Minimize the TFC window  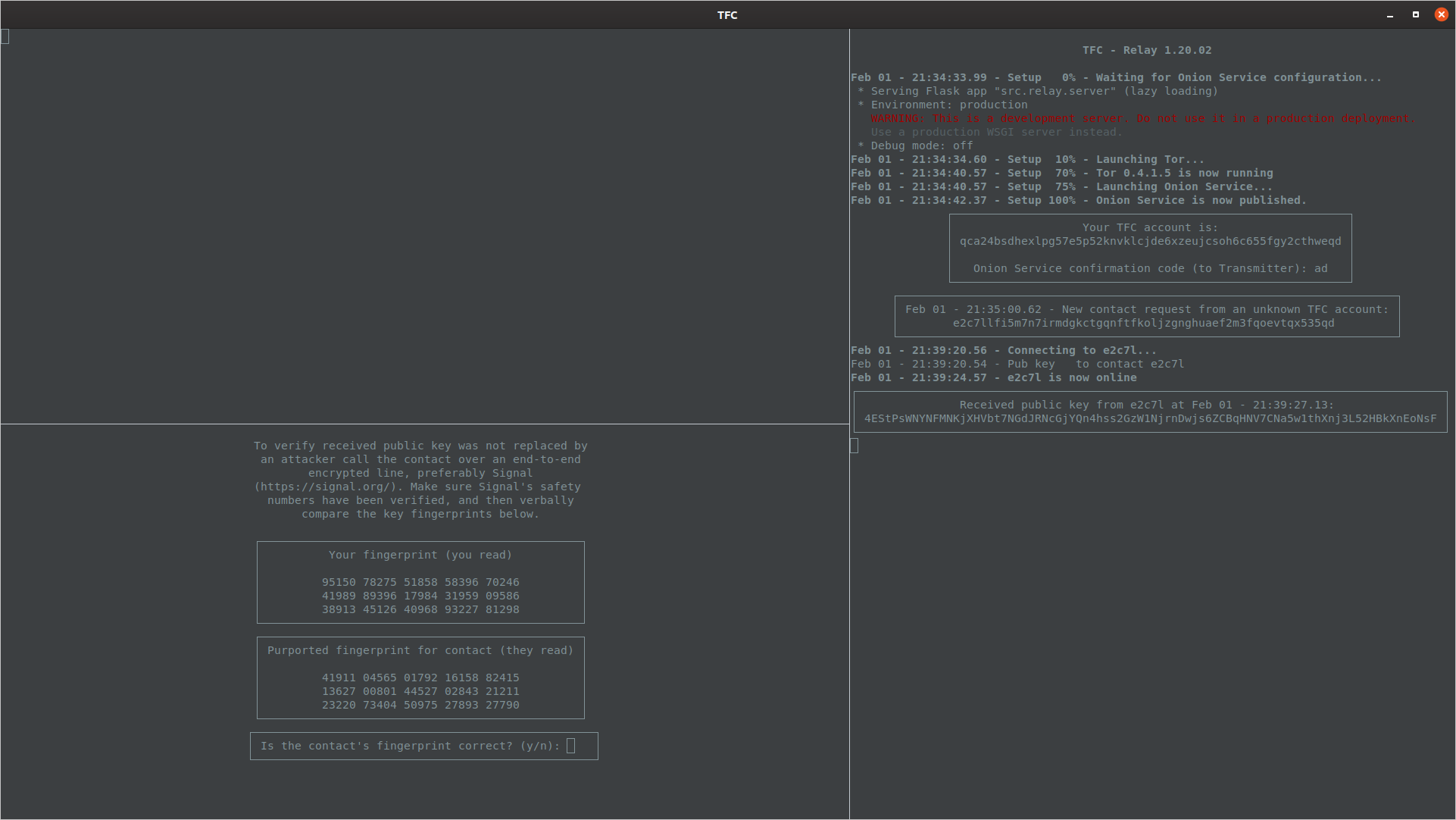[1390, 15]
